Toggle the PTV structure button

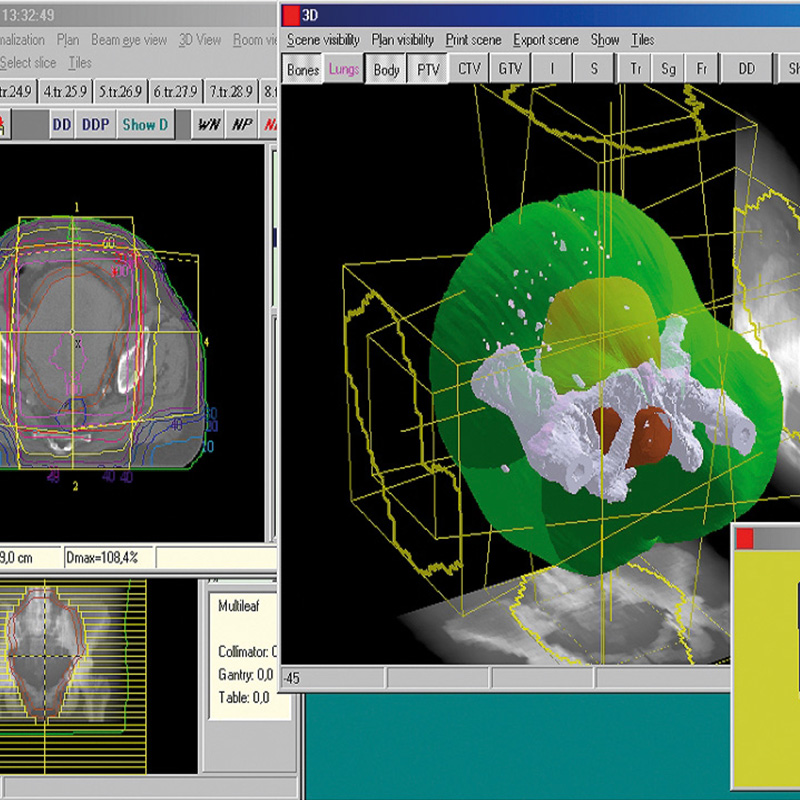[x=428, y=69]
